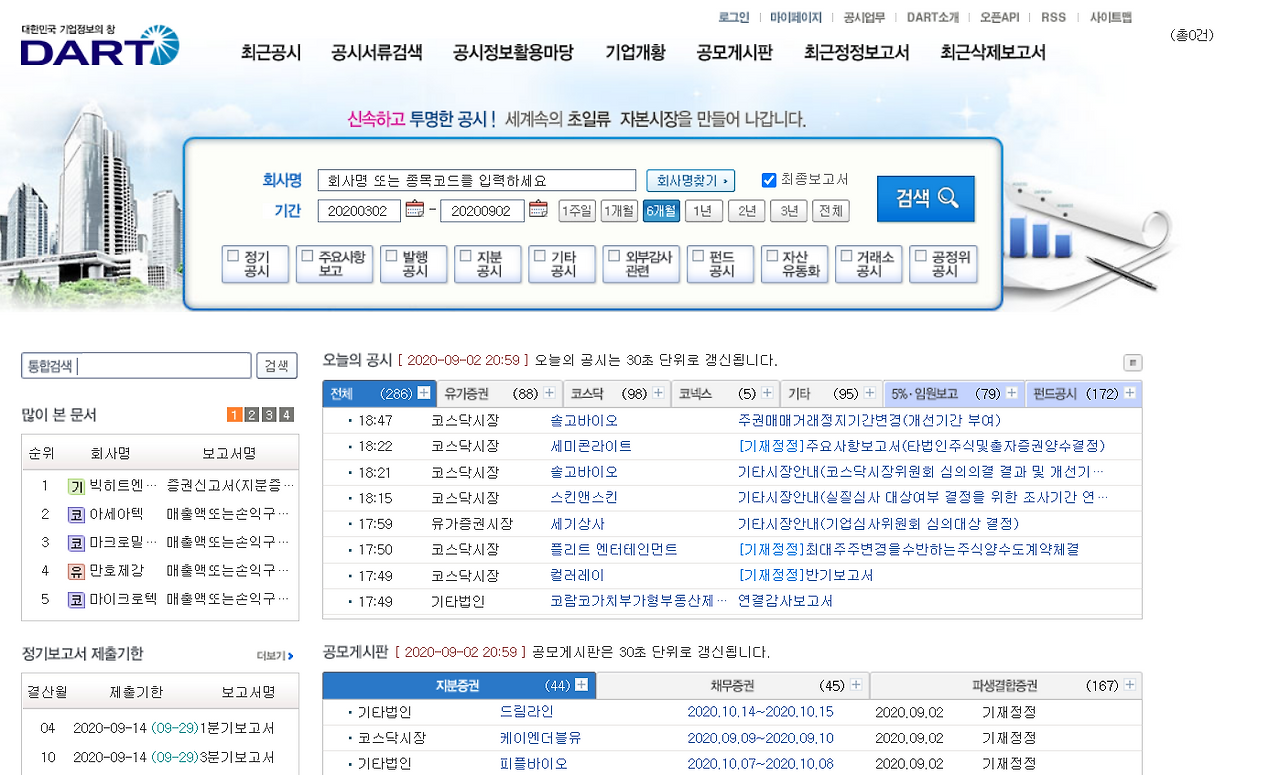Check the 주요사항보고 checkbox
This screenshot has height=775, width=1280.
pos(307,256)
